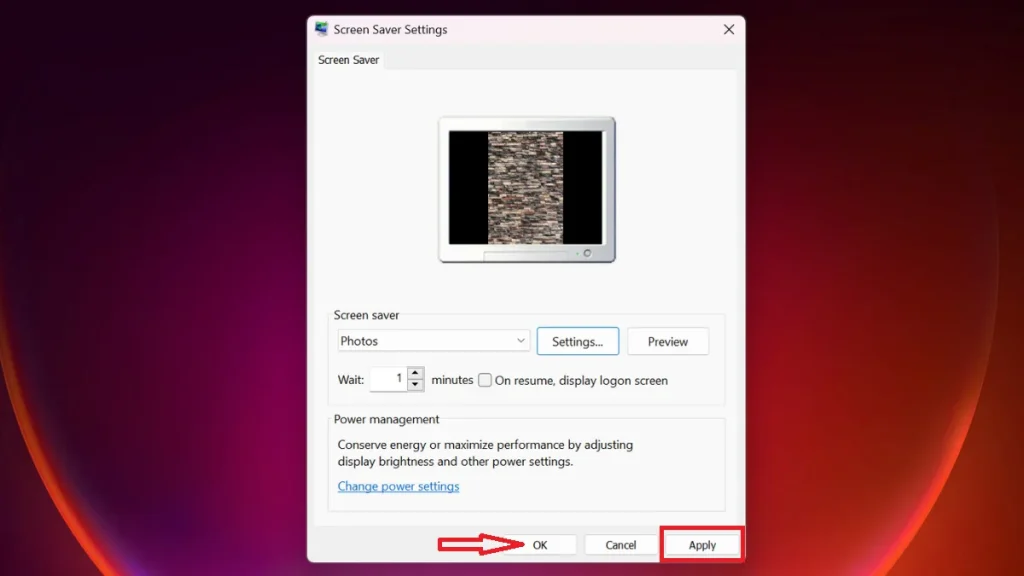This screenshot has width=1024, height=576.
Task: Click the screen saver preview monitor thumbnail
Action: coord(527,190)
